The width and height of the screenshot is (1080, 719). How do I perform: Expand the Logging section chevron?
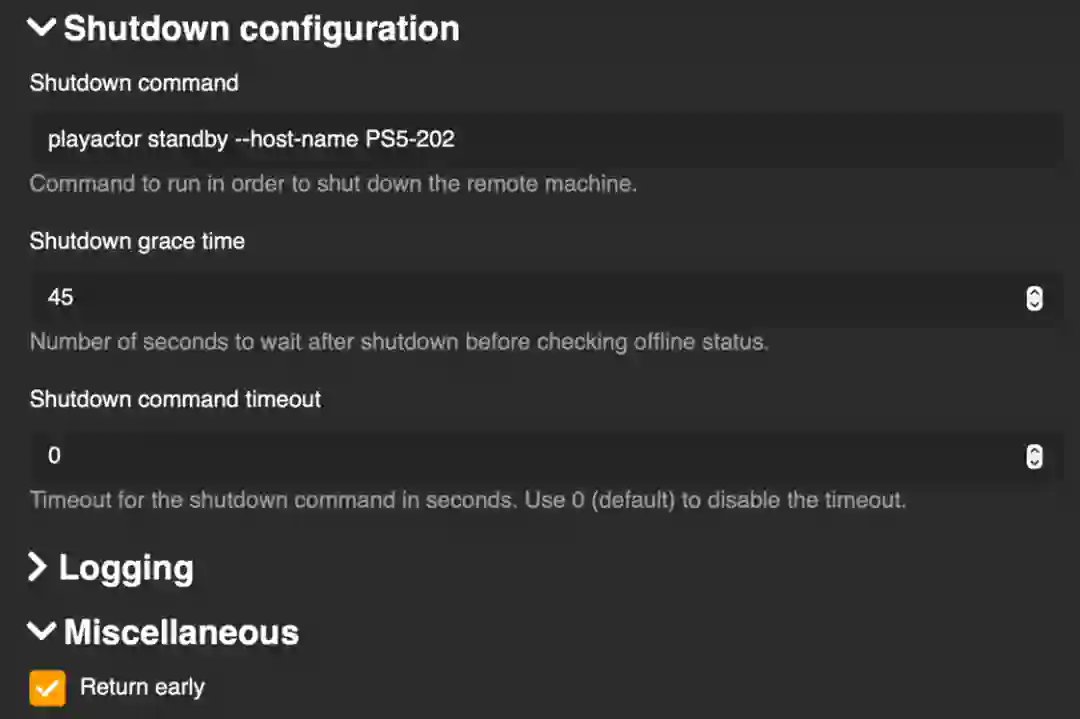point(38,568)
